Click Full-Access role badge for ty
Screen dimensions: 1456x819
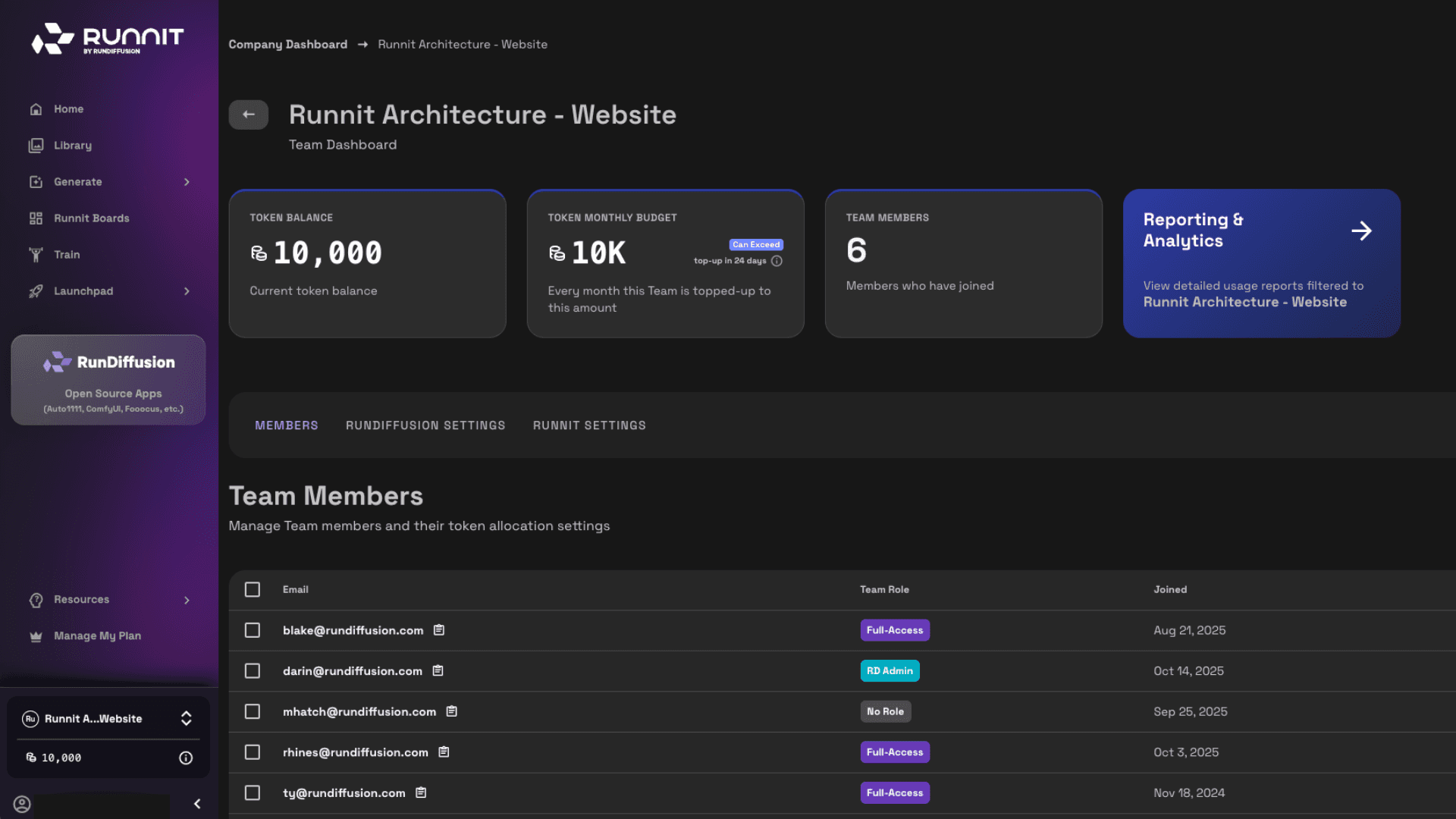pos(895,792)
